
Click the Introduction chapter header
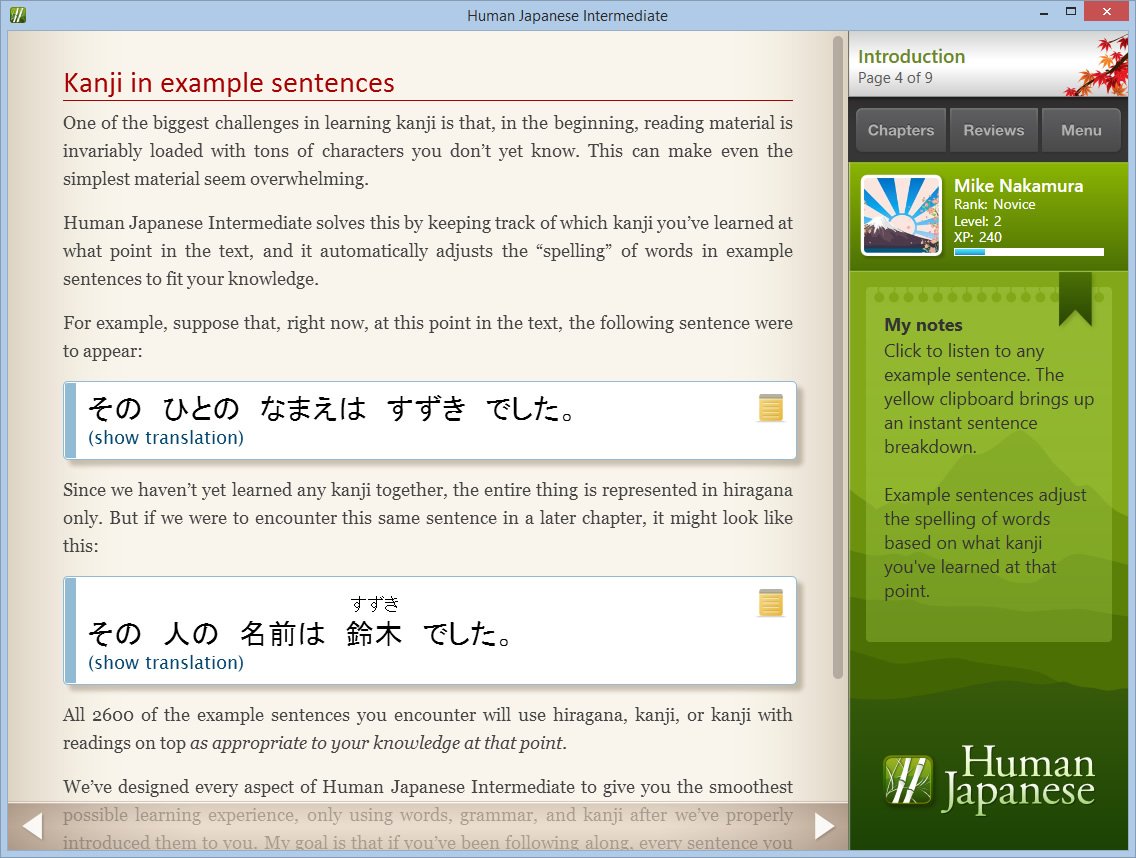point(912,58)
